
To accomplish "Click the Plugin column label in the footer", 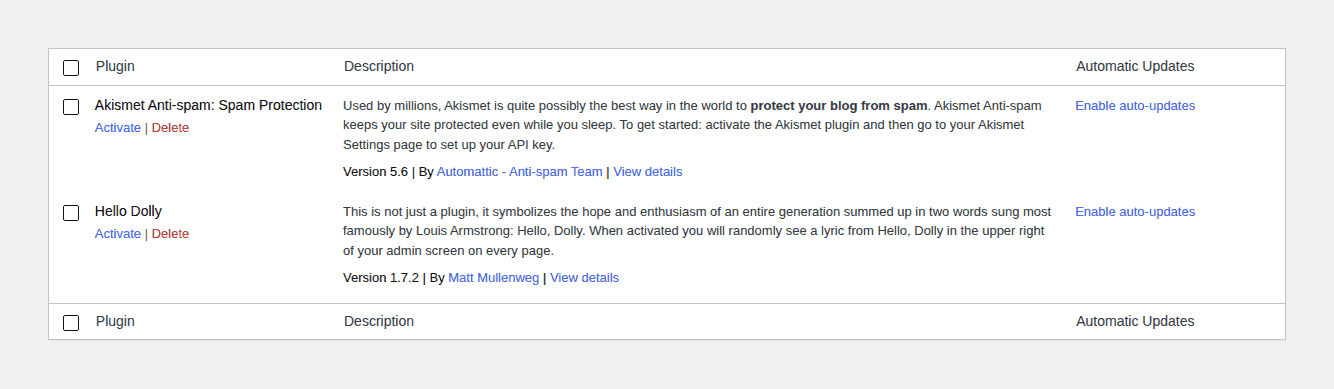I will pyautogui.click(x=115, y=321).
